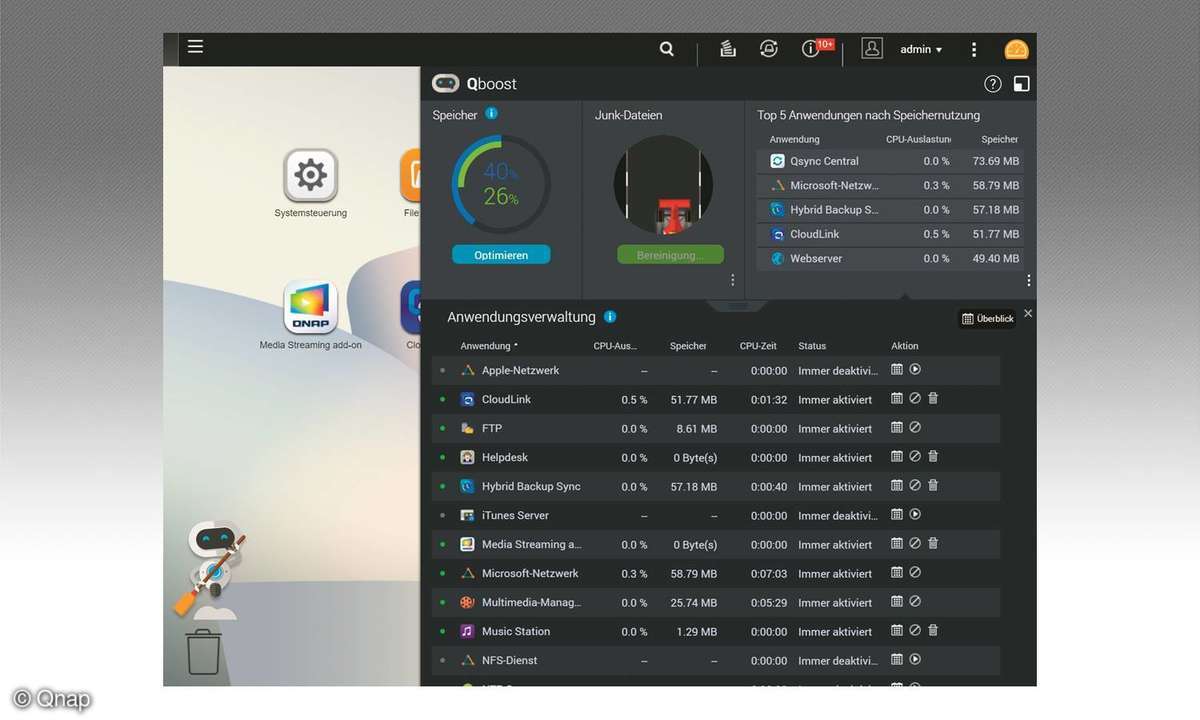Disable Media Streaming add-on with stop icon
The height and width of the screenshot is (720, 1200).
tap(915, 544)
